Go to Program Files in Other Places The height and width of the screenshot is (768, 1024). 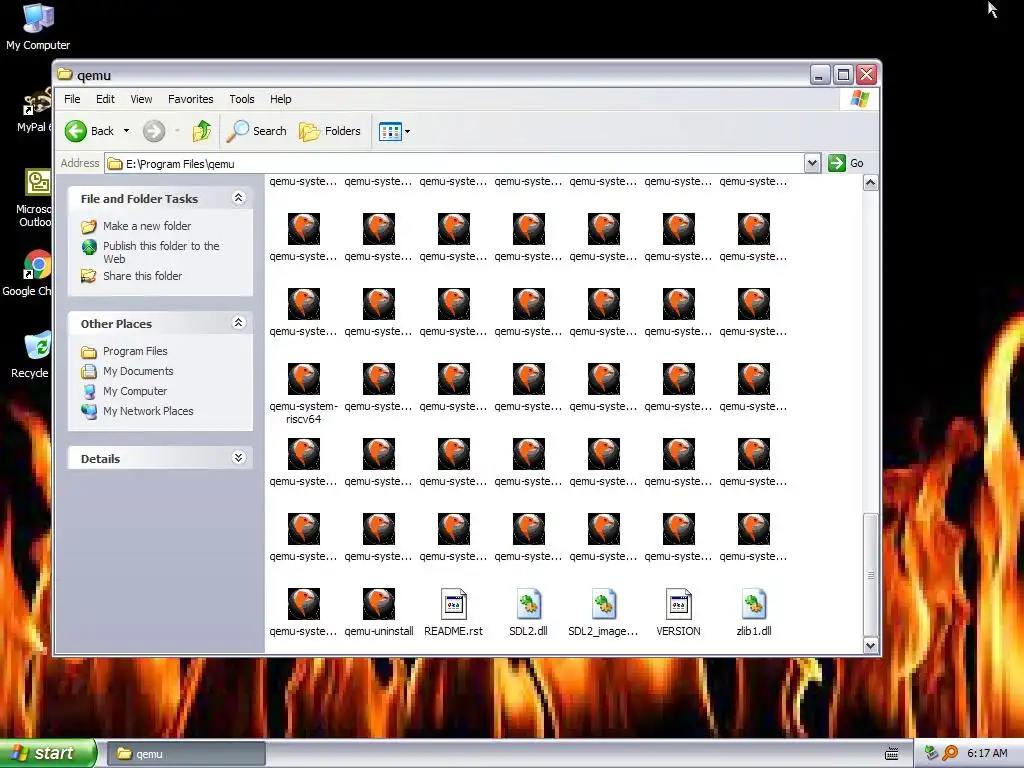135,351
